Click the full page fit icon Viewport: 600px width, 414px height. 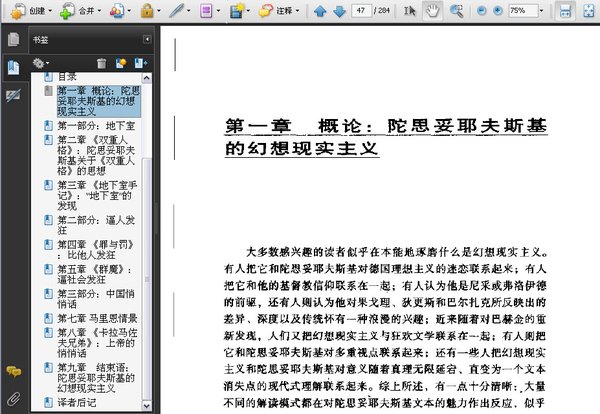click(589, 11)
